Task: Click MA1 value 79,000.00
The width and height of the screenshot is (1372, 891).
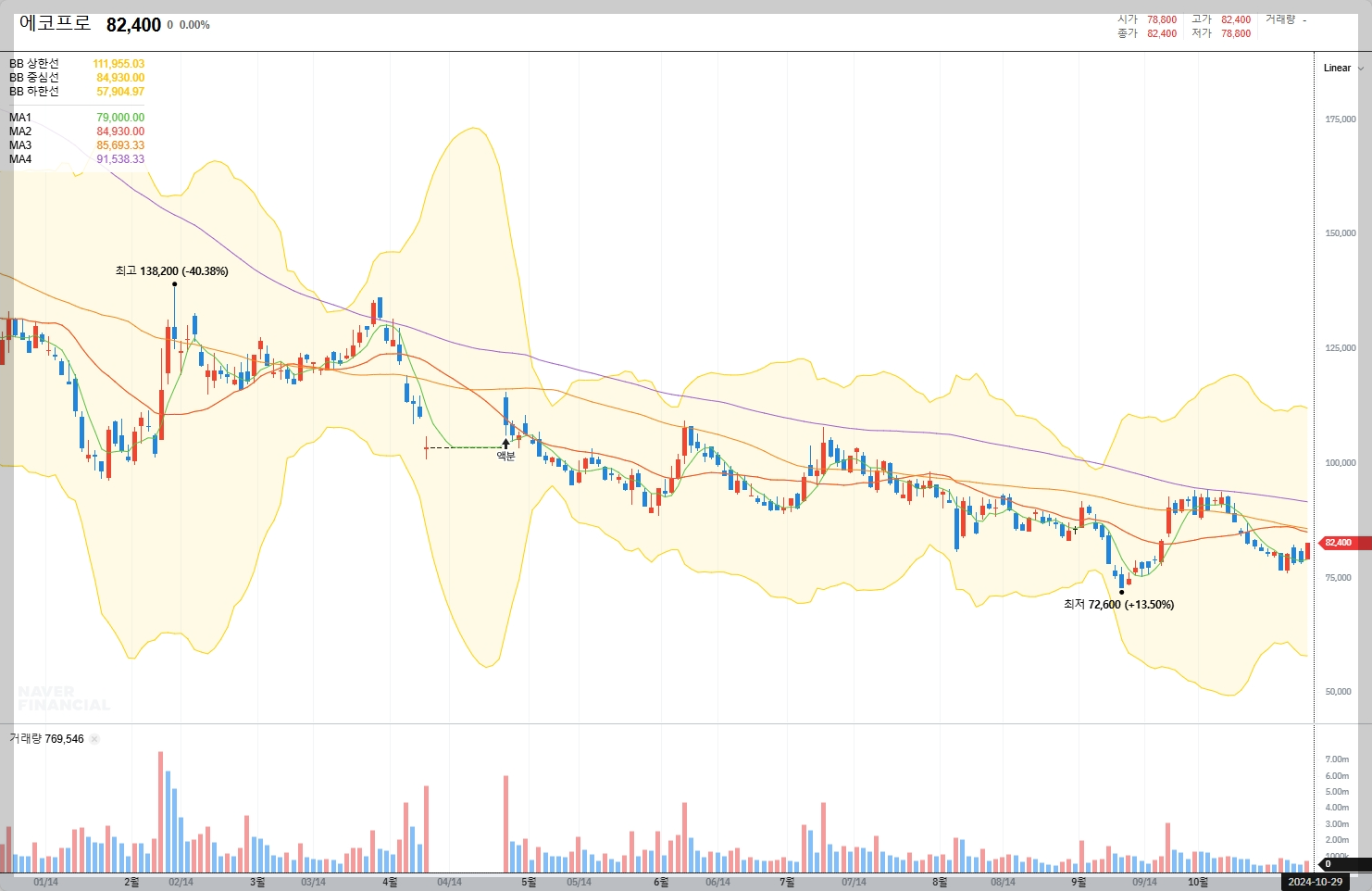Action: pos(120,118)
